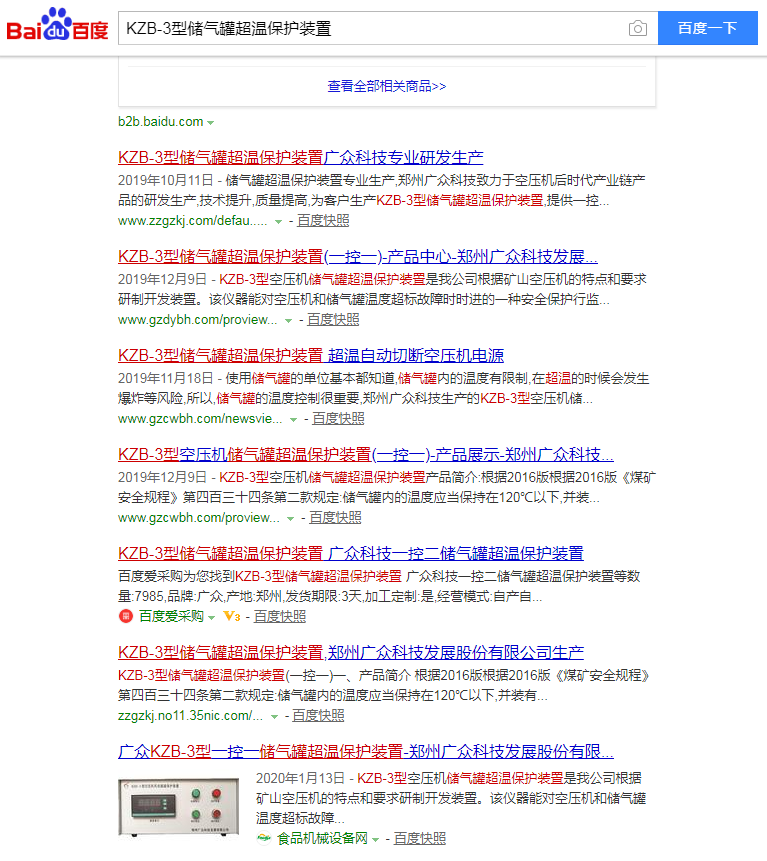Open result 广众科技专业研发生产
The image size is (767, 861).
click(x=300, y=157)
